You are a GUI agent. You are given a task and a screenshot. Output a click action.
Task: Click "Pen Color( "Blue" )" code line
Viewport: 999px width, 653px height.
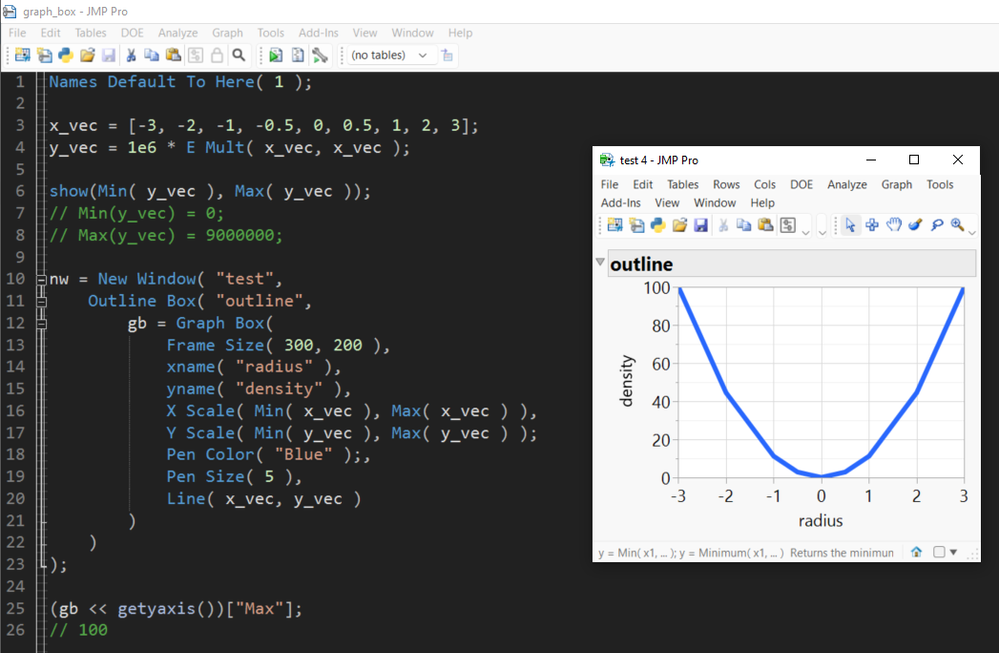pos(264,454)
